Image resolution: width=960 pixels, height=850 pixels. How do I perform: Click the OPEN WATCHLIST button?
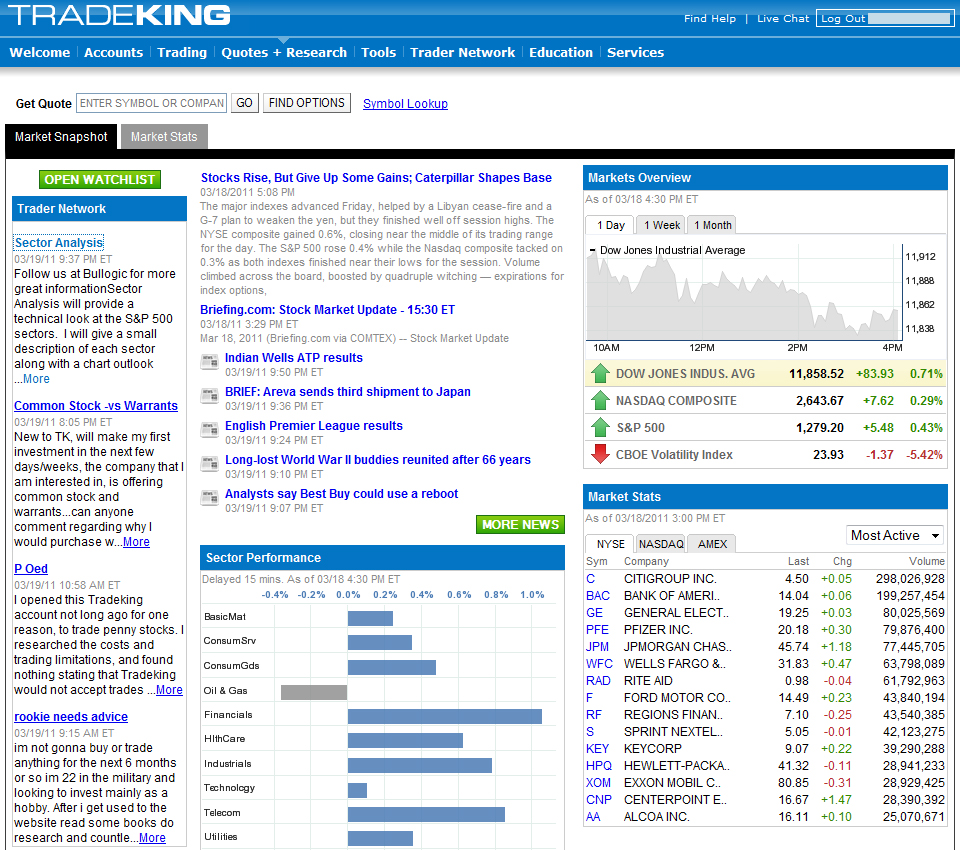(100, 179)
